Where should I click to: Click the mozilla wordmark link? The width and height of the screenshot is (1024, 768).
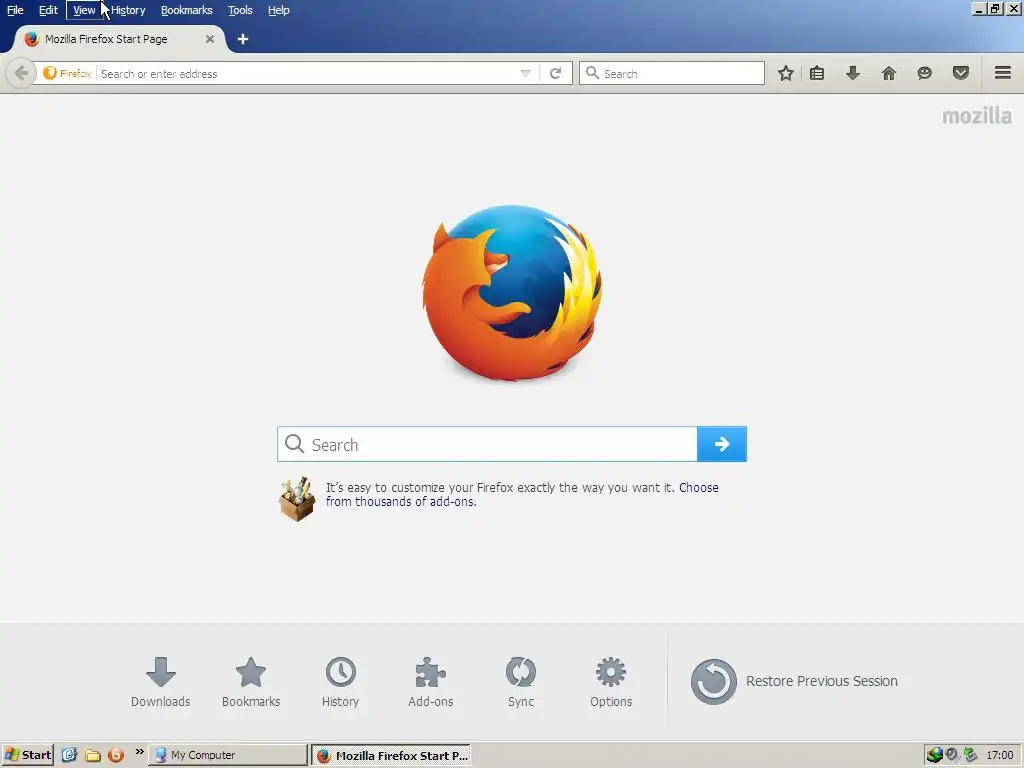(977, 116)
